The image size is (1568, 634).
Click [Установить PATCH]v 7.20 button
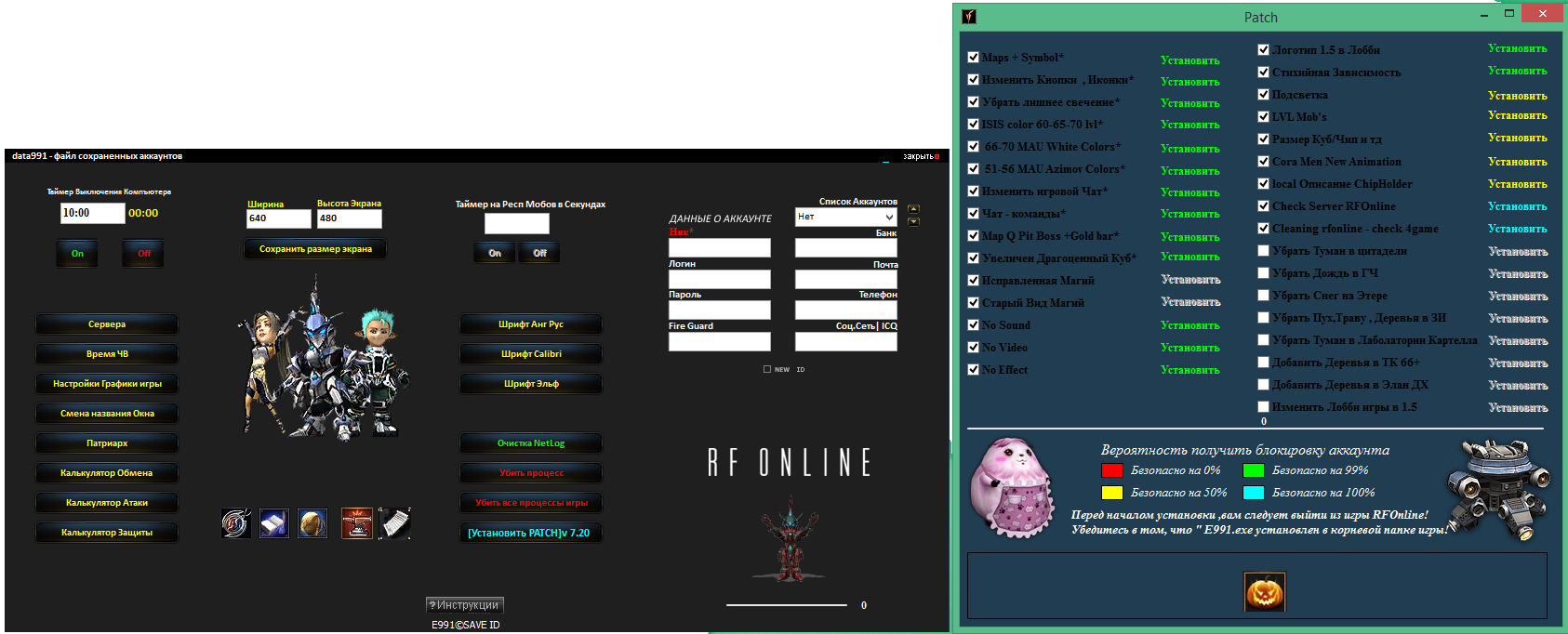coord(531,533)
